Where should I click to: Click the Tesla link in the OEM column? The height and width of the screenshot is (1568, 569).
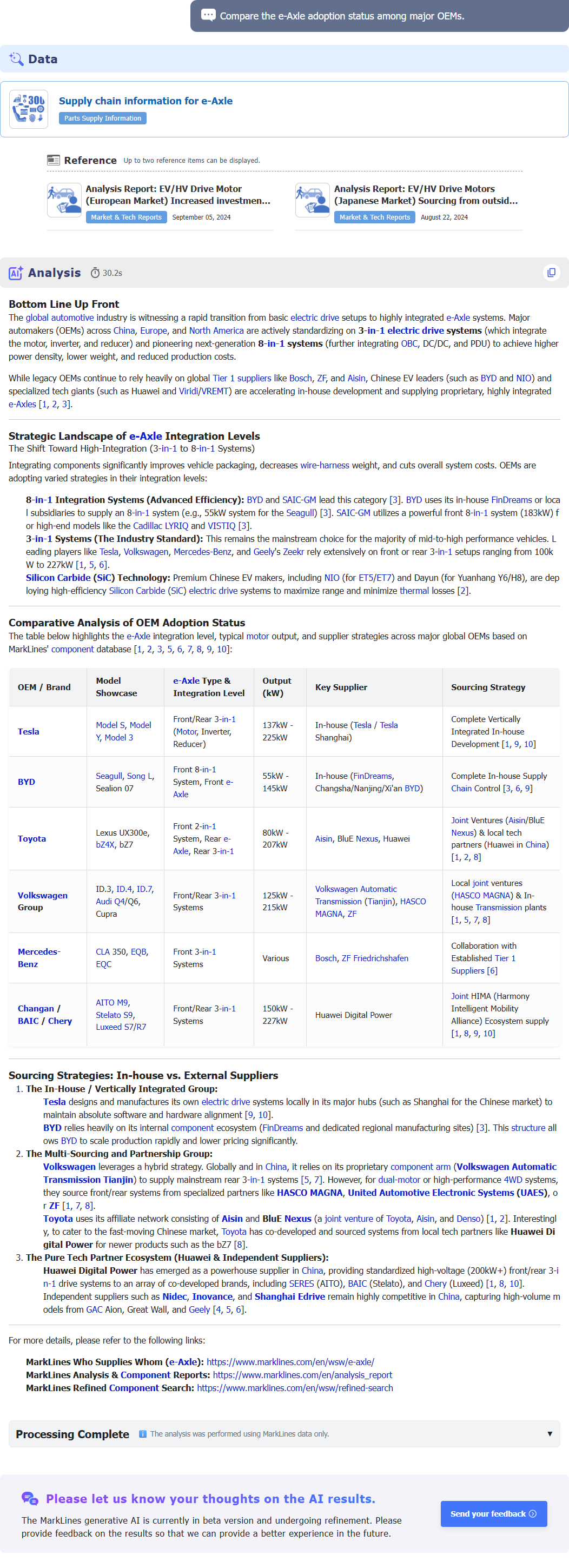(29, 732)
